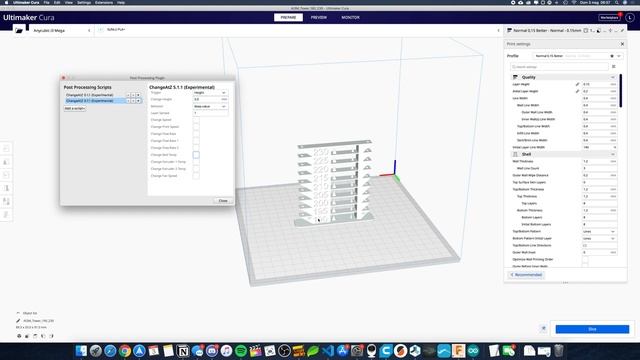Open Spotify from the Dock
The height and width of the screenshot is (360, 640).
pyautogui.click(x=241, y=351)
